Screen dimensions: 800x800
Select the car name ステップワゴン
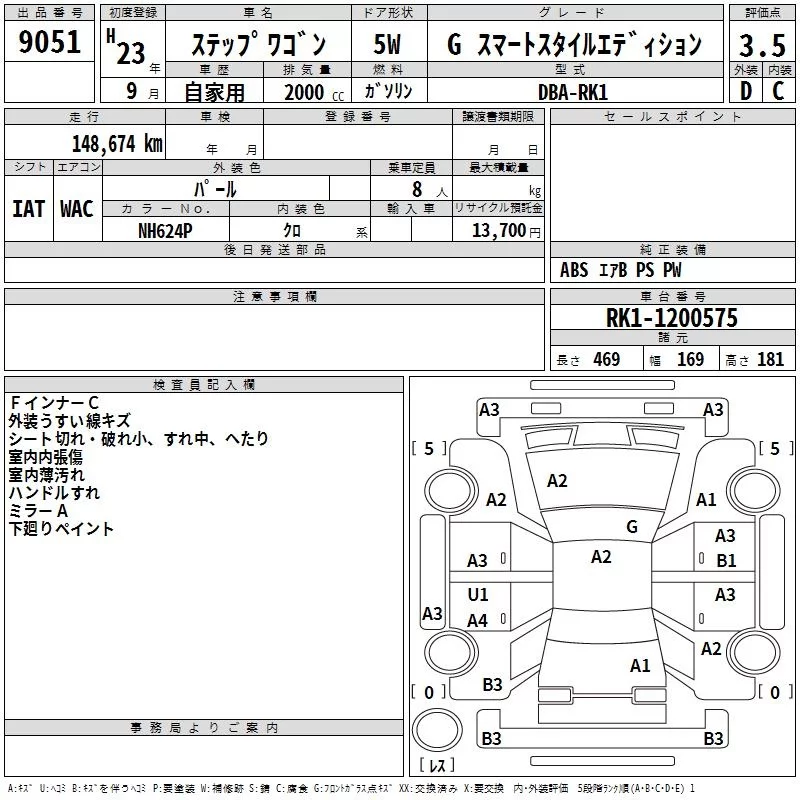click(258, 44)
